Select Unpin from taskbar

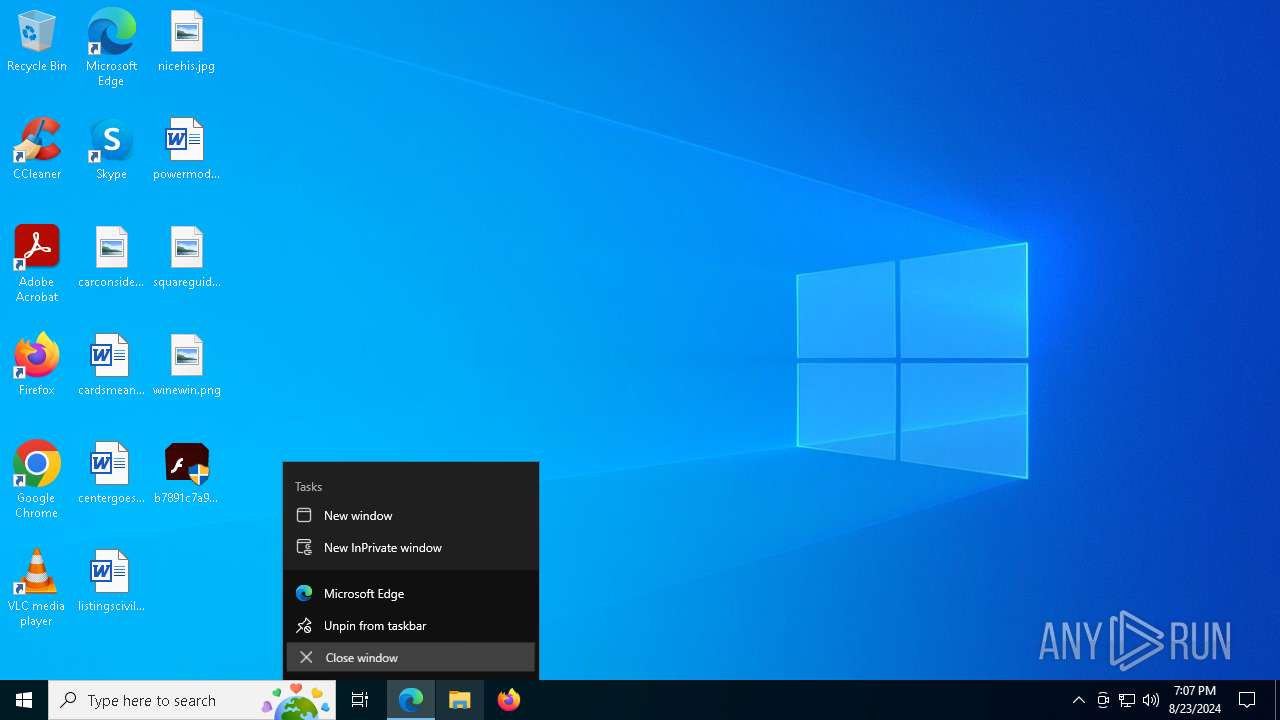411,626
